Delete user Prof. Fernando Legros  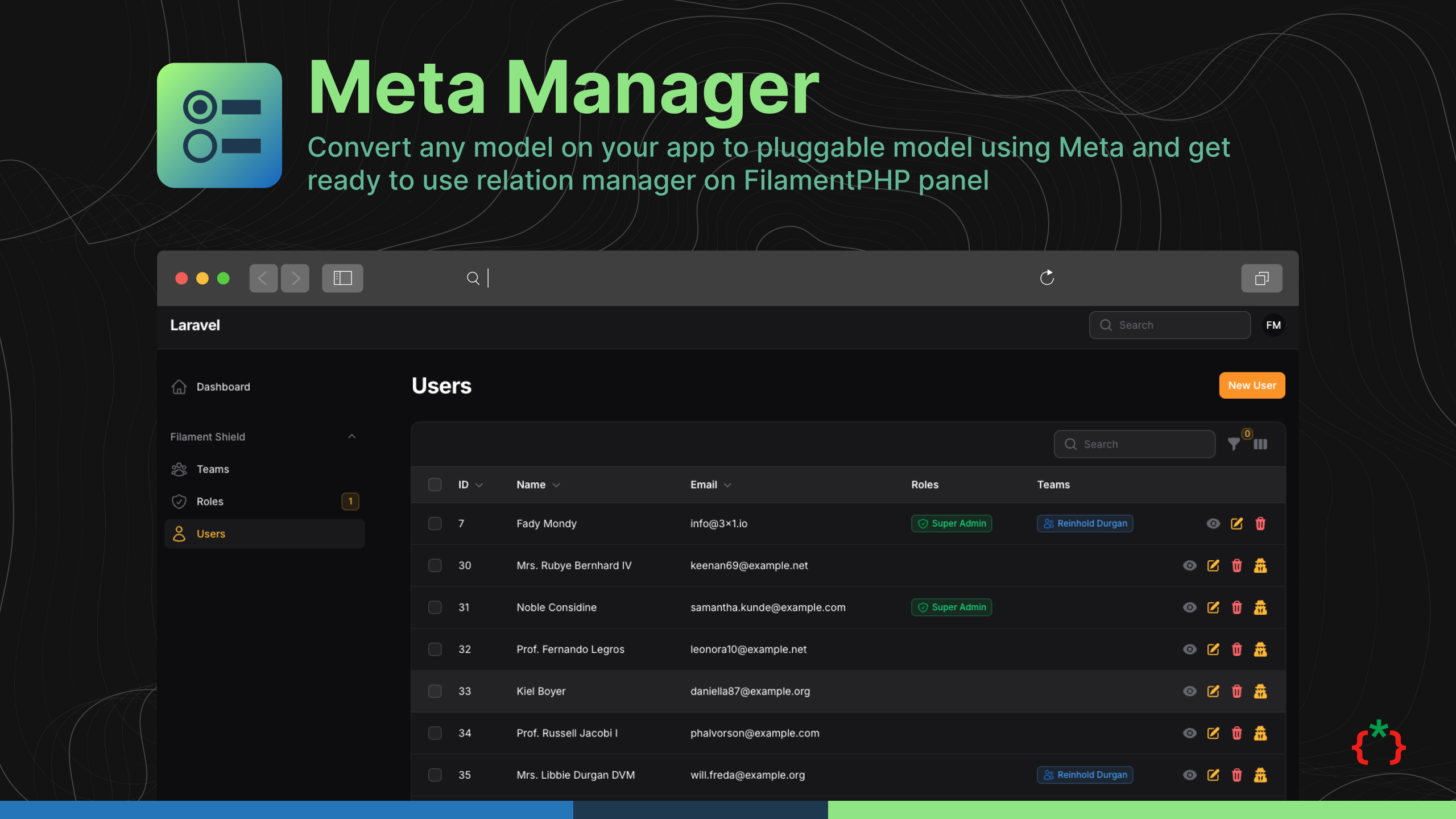tap(1236, 649)
